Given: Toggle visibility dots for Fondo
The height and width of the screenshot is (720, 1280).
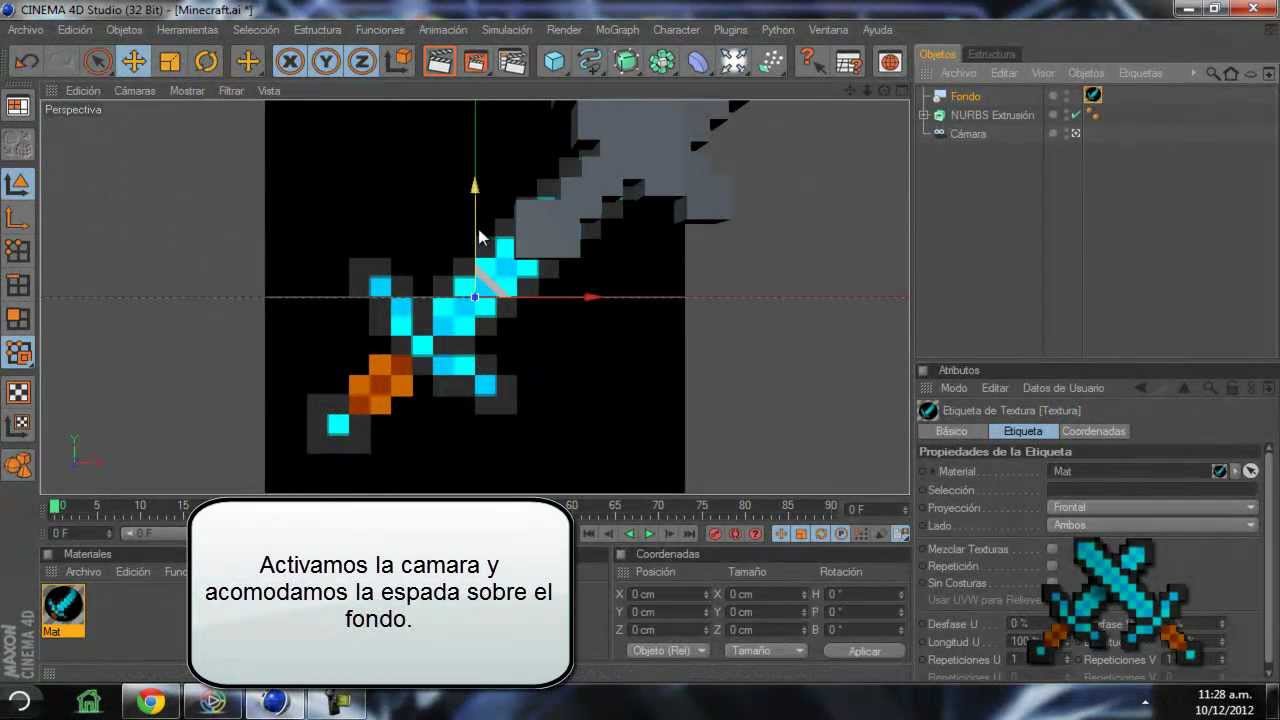Looking at the screenshot, I should point(1066,96).
